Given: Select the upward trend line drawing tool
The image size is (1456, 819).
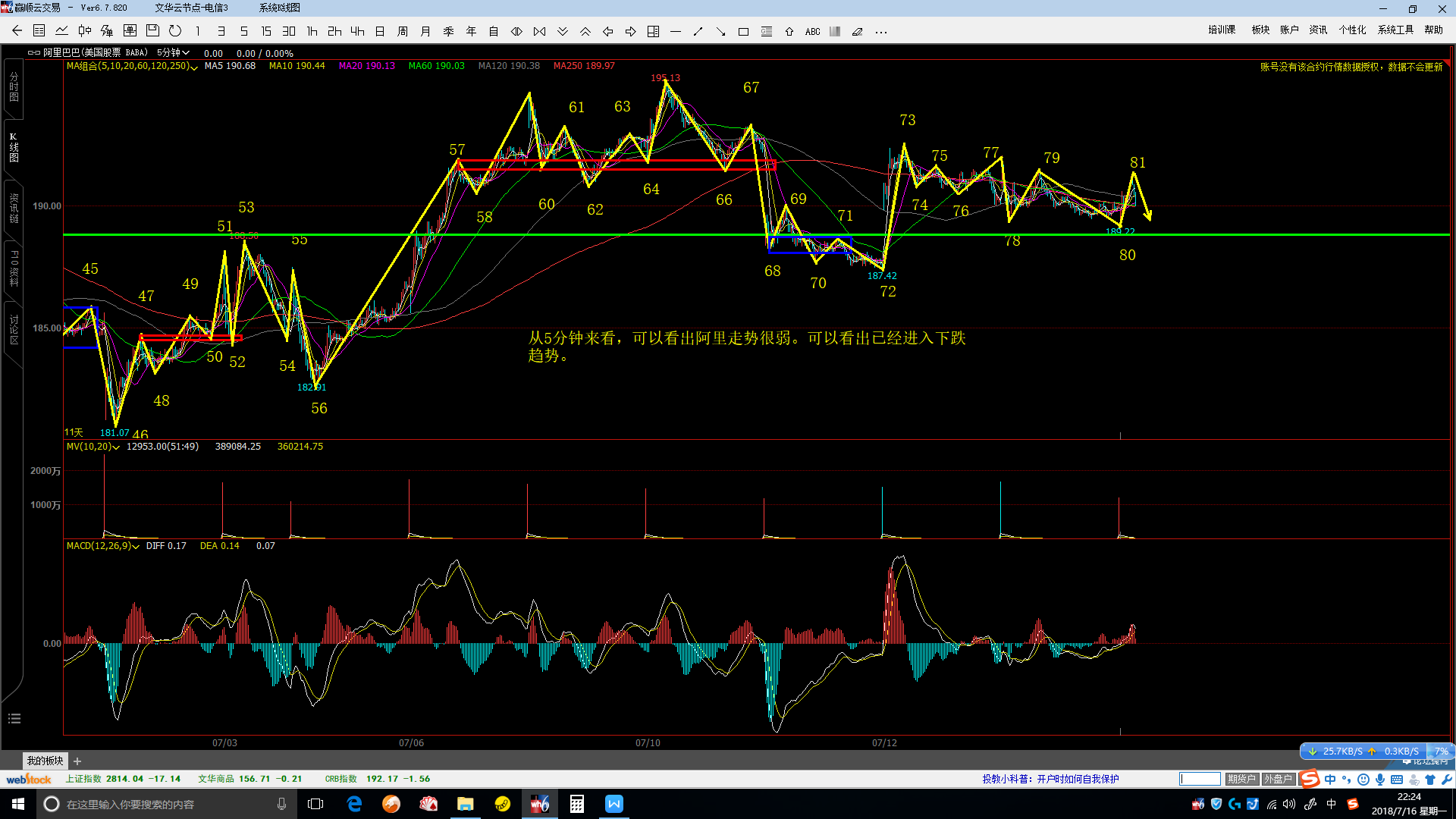Looking at the screenshot, I should tap(698, 31).
